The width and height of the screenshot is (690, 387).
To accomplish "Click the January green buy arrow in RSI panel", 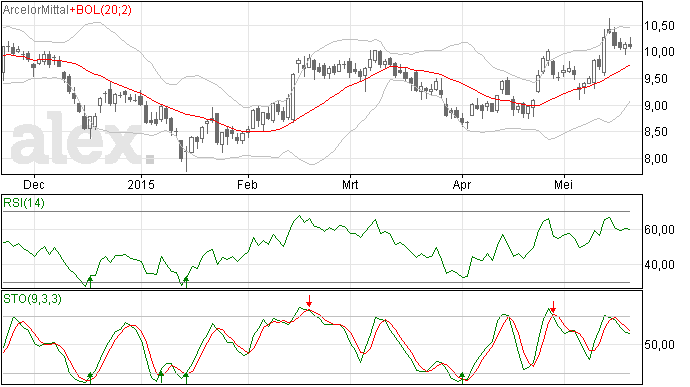I will [x=186, y=282].
